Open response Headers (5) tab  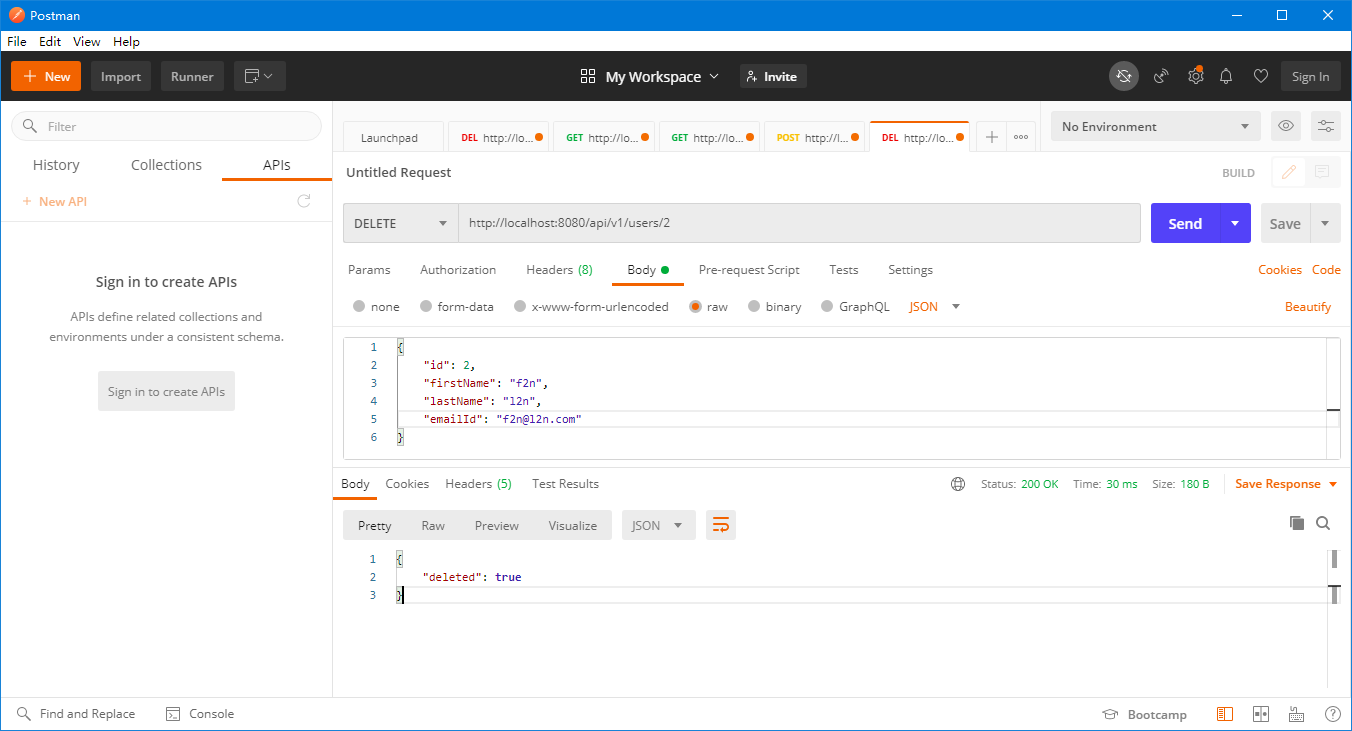point(478,484)
